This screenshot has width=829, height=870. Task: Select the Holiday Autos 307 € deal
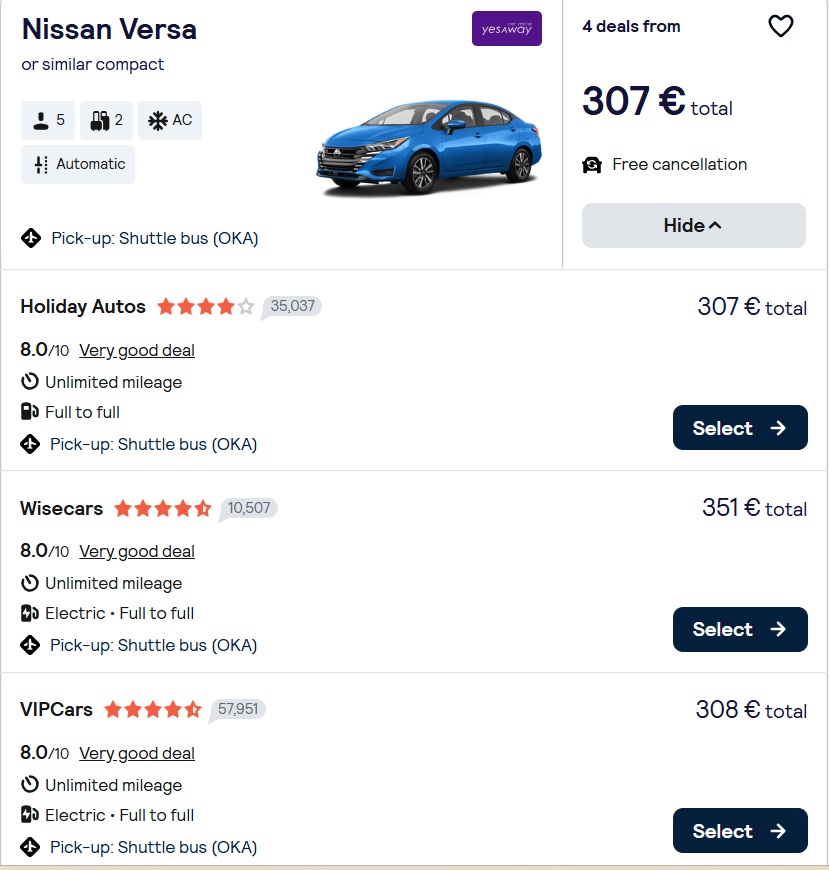(739, 428)
